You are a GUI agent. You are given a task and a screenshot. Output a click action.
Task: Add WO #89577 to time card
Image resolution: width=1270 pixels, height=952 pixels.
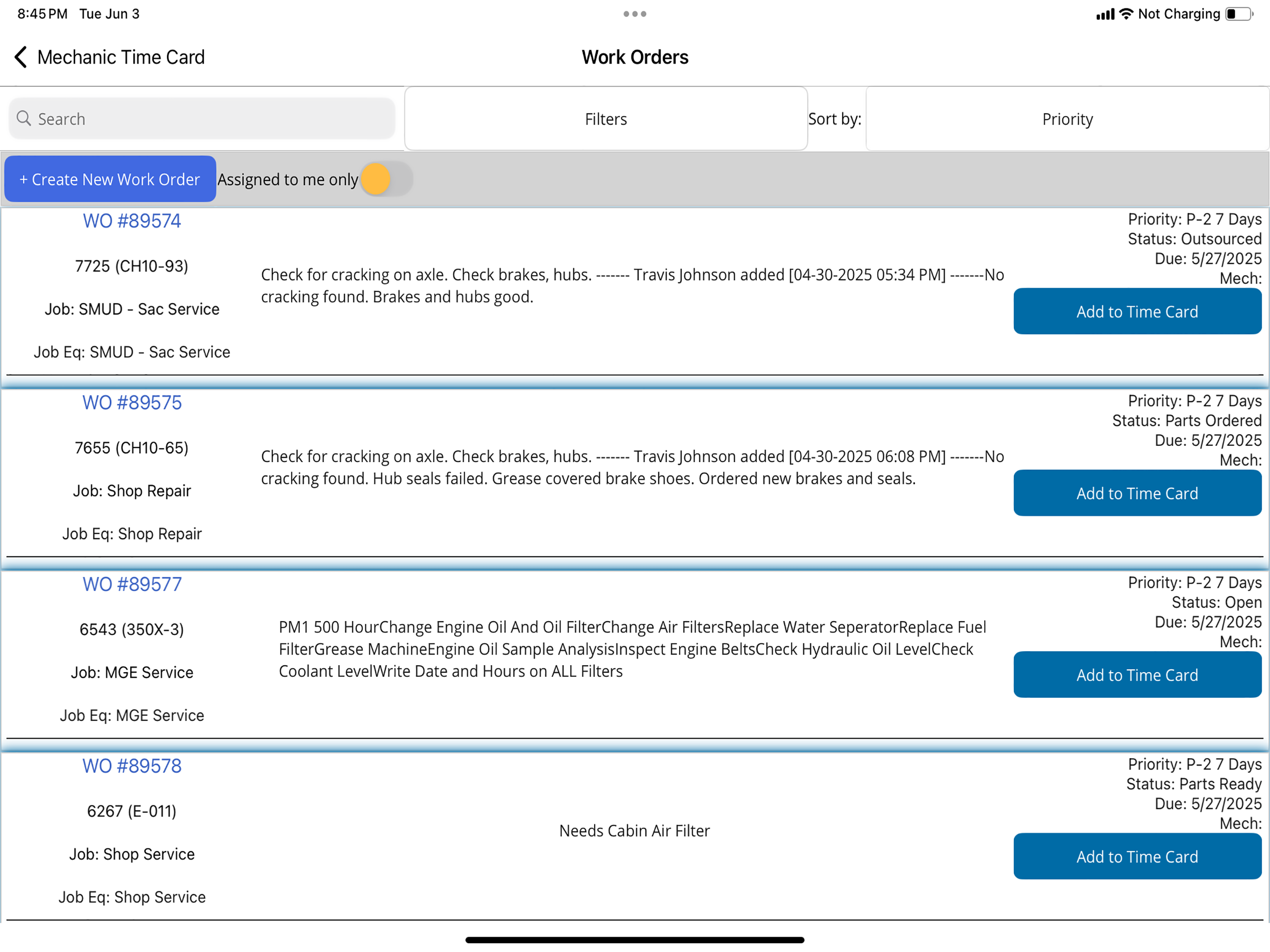pyautogui.click(x=1138, y=674)
